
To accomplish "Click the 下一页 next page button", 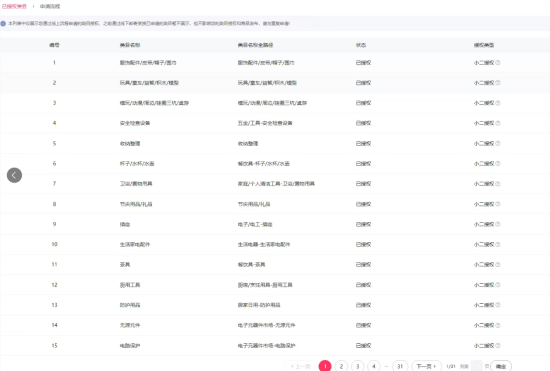I will (x=426, y=366).
